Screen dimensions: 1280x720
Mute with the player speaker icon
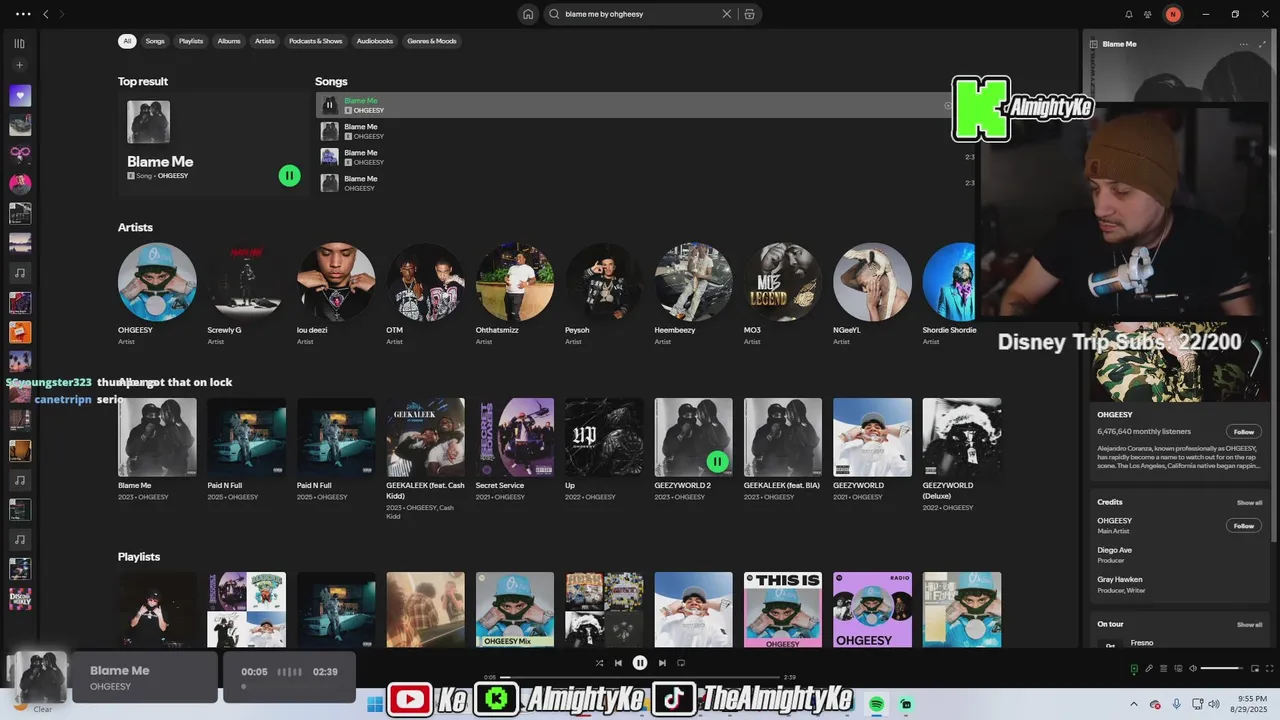[1193, 669]
